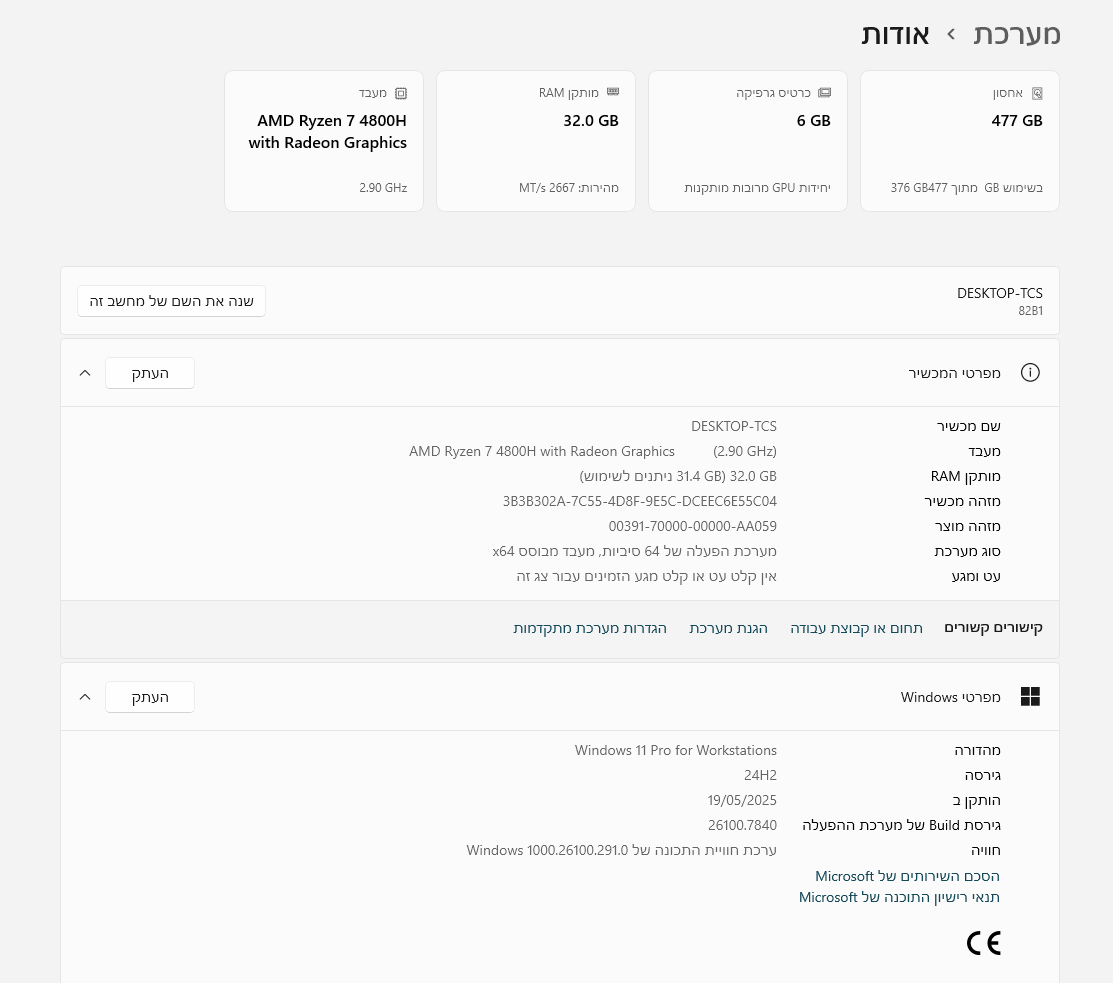Image resolution: width=1113 pixels, height=983 pixels.
Task: Click the storage (אחסון) disk icon
Action: tap(1037, 93)
